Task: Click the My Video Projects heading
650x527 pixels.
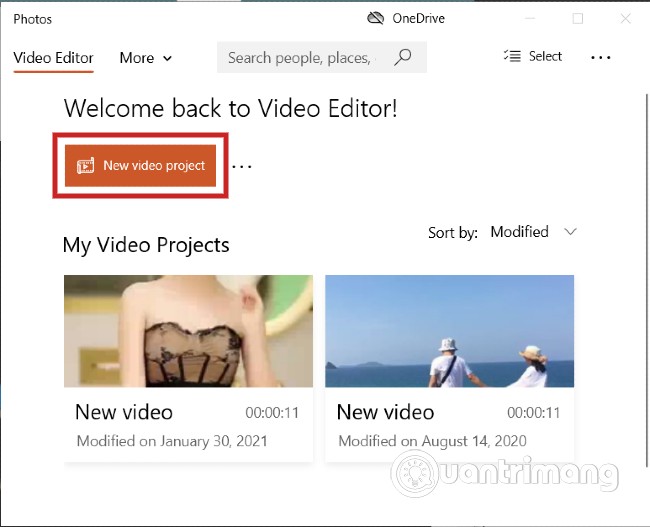Action: pos(146,245)
